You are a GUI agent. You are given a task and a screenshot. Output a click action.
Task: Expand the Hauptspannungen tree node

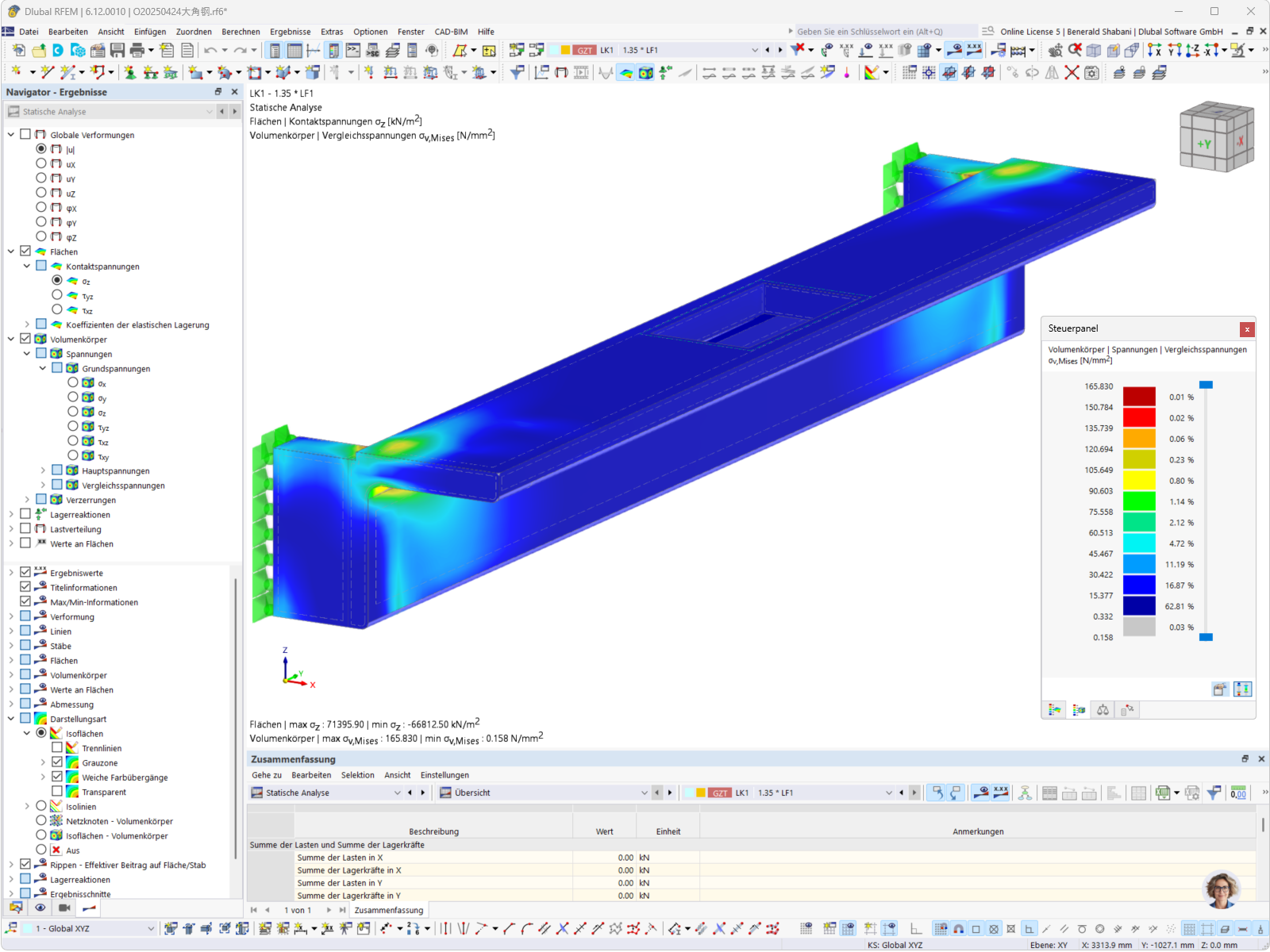pos(43,470)
